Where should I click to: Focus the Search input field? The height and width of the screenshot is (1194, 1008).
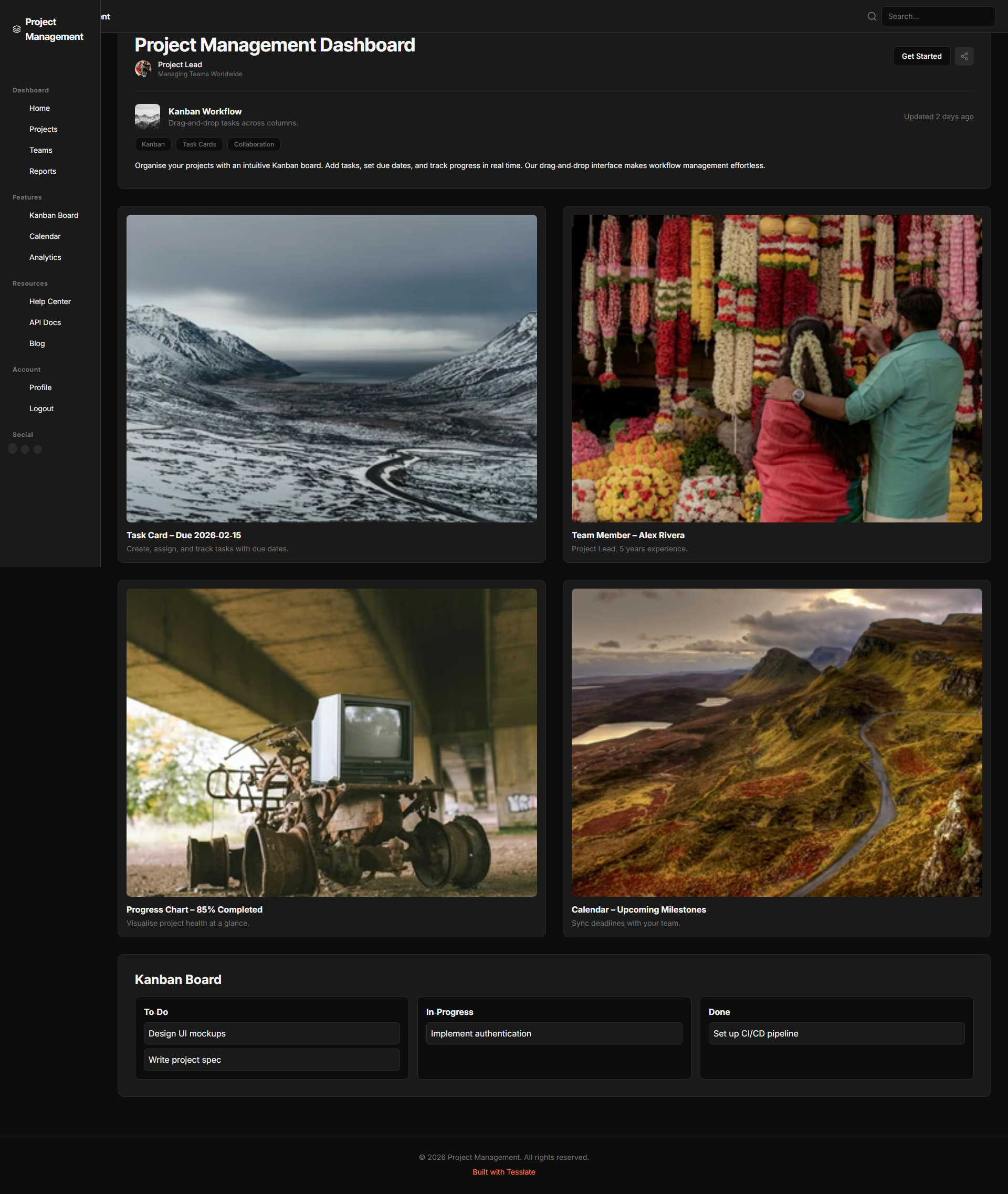point(937,17)
